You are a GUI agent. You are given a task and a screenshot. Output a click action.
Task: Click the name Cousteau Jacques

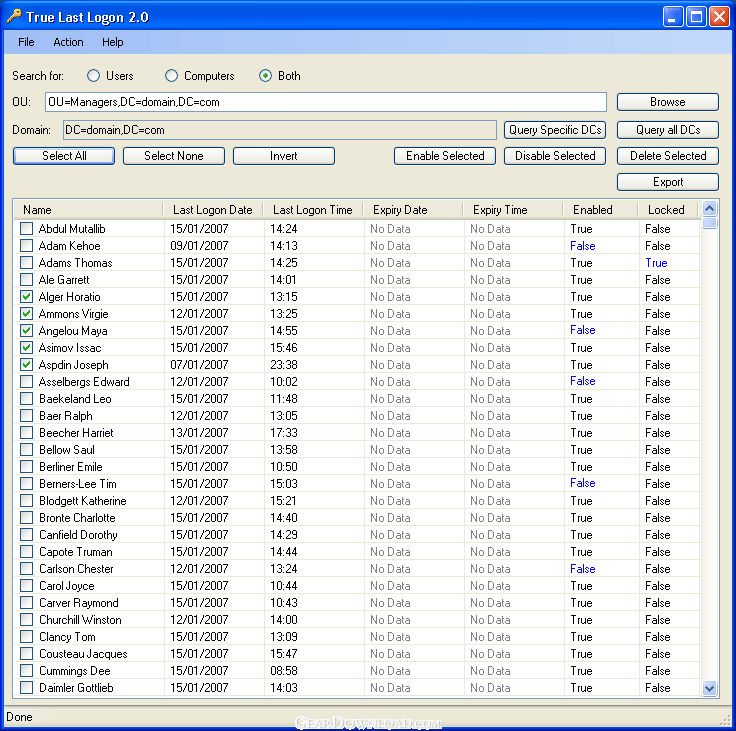click(84, 654)
